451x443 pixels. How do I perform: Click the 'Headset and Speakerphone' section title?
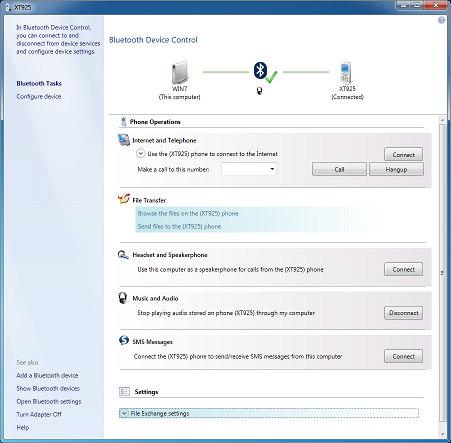pyautogui.click(x=170, y=255)
